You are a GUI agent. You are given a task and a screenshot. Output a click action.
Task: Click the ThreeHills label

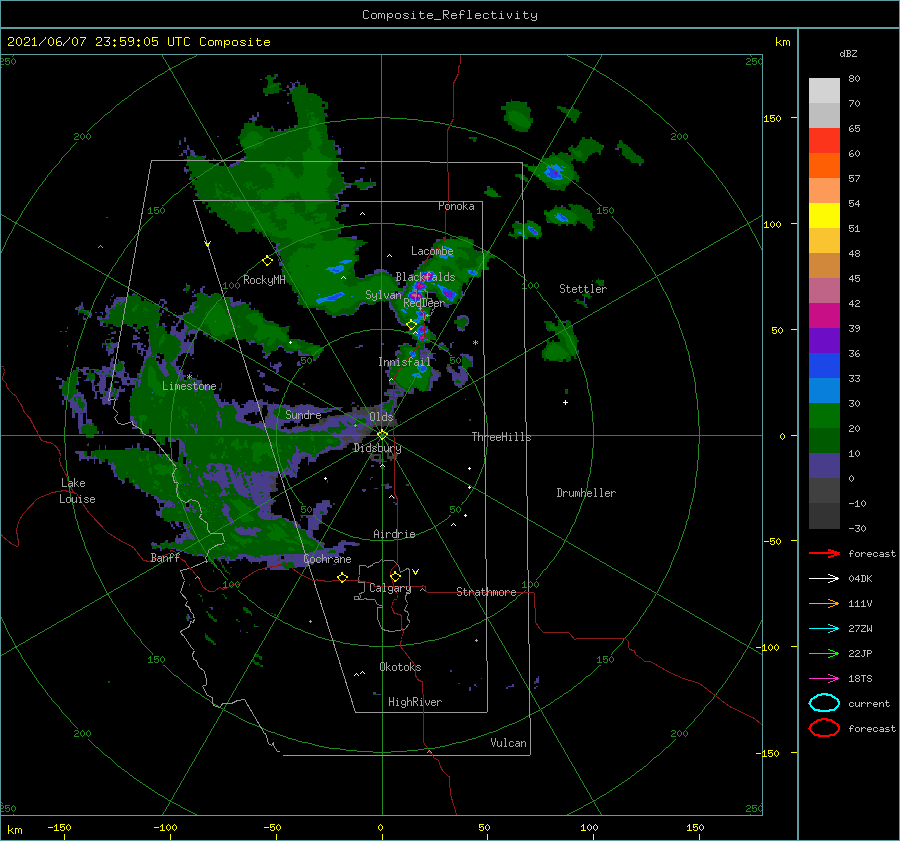pyautogui.click(x=501, y=437)
